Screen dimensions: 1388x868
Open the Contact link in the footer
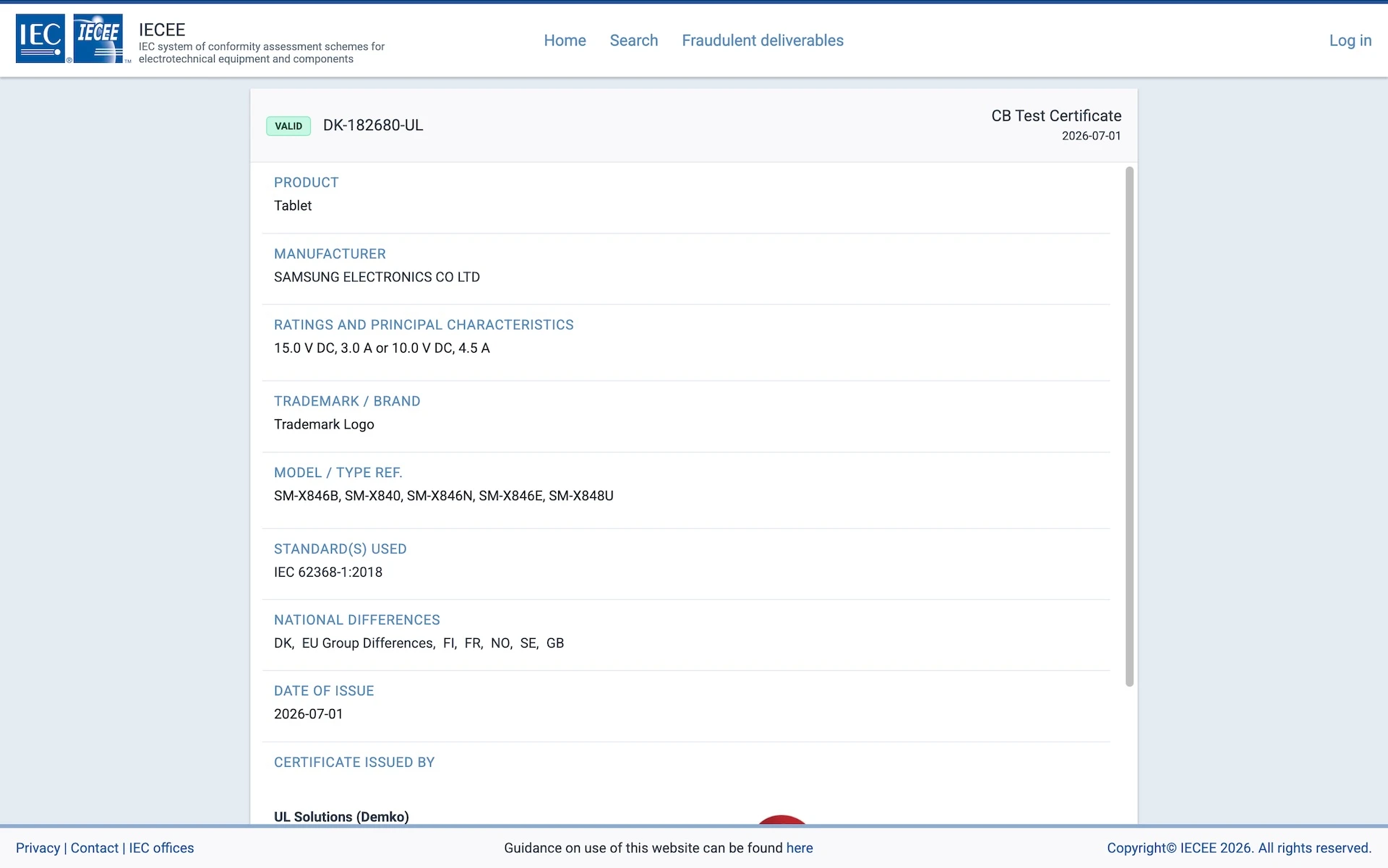pos(95,848)
